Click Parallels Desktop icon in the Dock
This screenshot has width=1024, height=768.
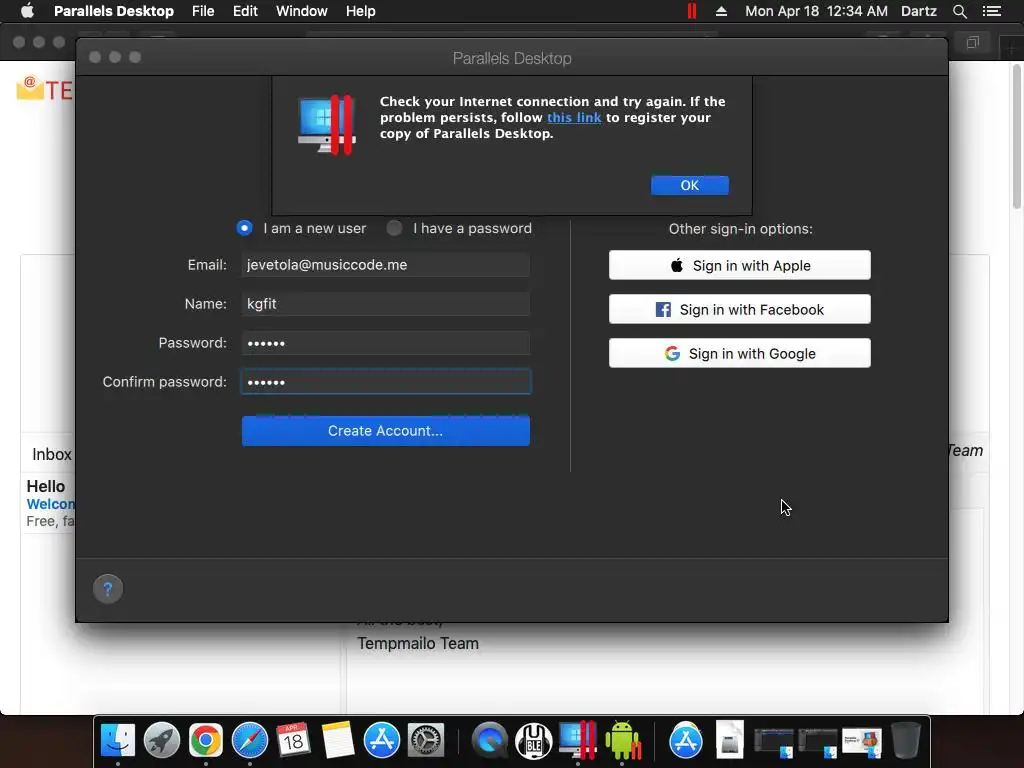(578, 741)
